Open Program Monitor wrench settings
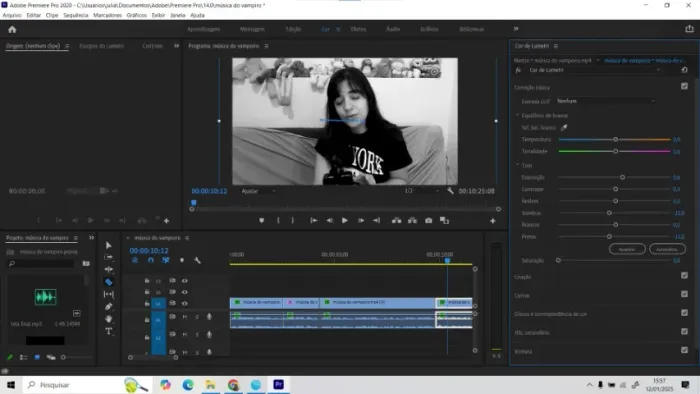Image resolution: width=700 pixels, height=394 pixels. pyautogui.click(x=450, y=191)
